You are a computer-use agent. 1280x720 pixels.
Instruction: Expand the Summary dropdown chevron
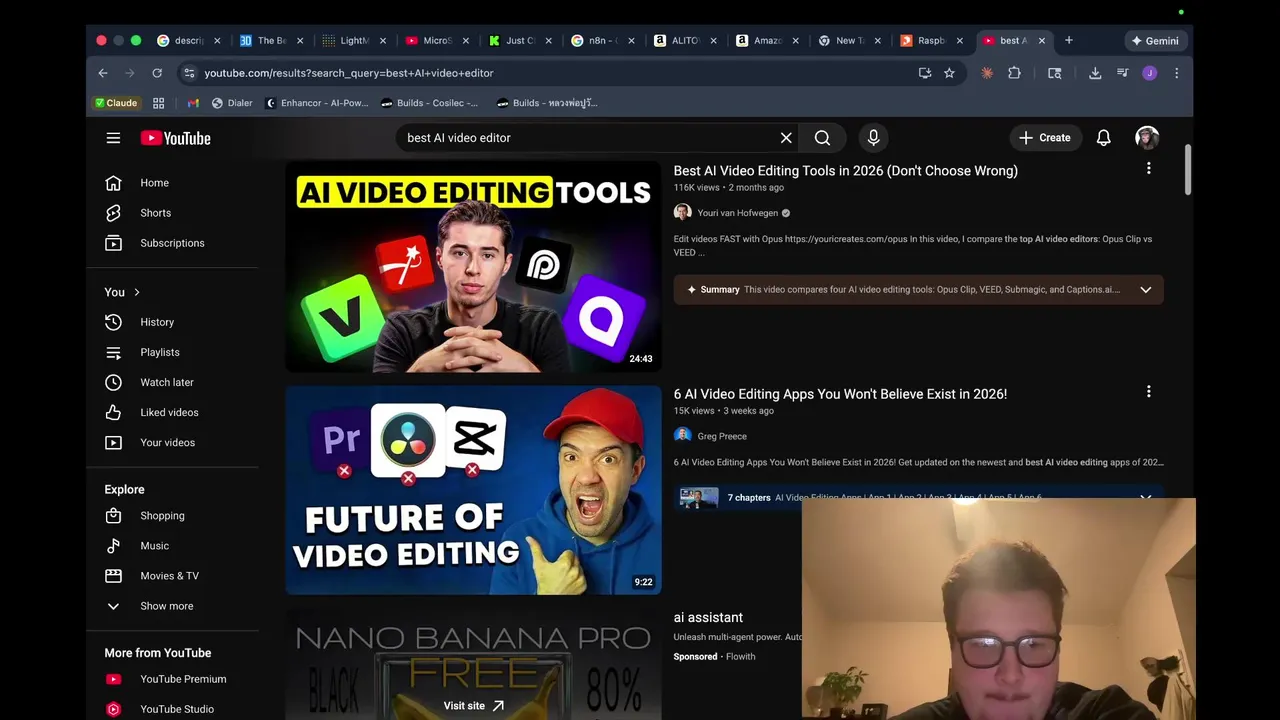(1146, 290)
